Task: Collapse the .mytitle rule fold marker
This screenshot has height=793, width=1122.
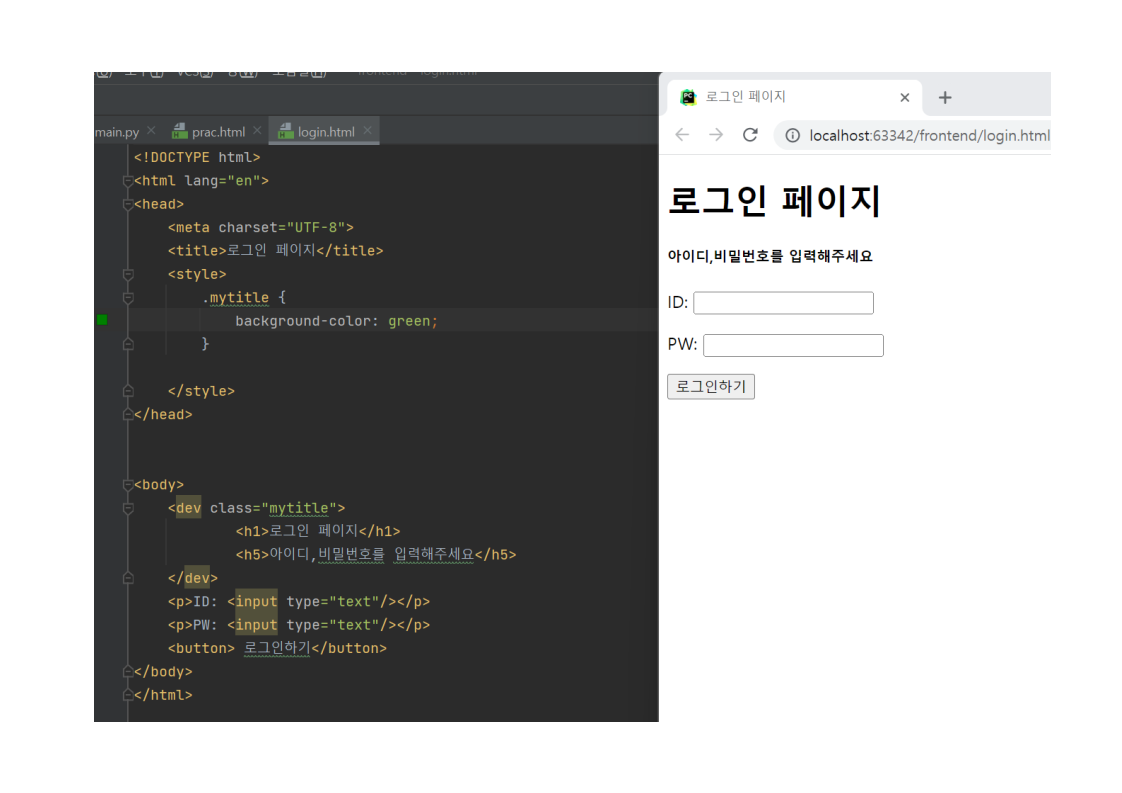Action: [x=128, y=298]
